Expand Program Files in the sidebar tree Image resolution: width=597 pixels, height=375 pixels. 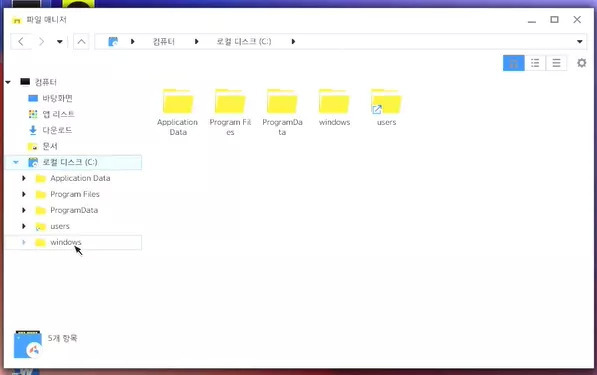tap(24, 194)
